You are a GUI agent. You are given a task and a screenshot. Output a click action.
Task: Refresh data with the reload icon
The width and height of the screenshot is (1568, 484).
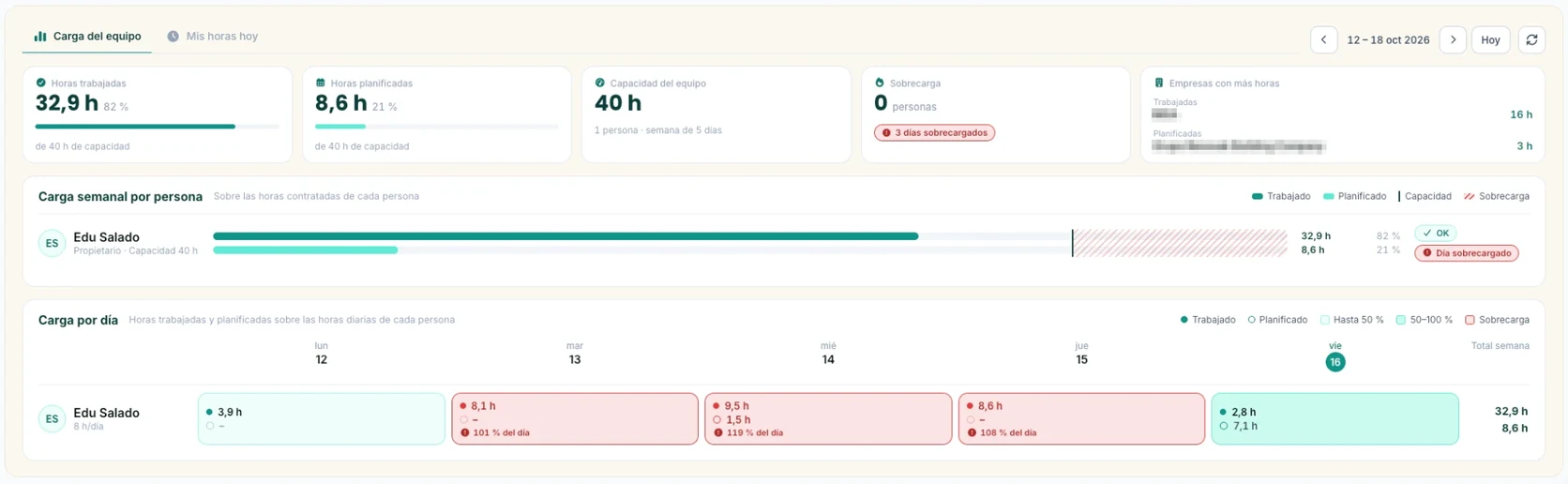point(1531,39)
